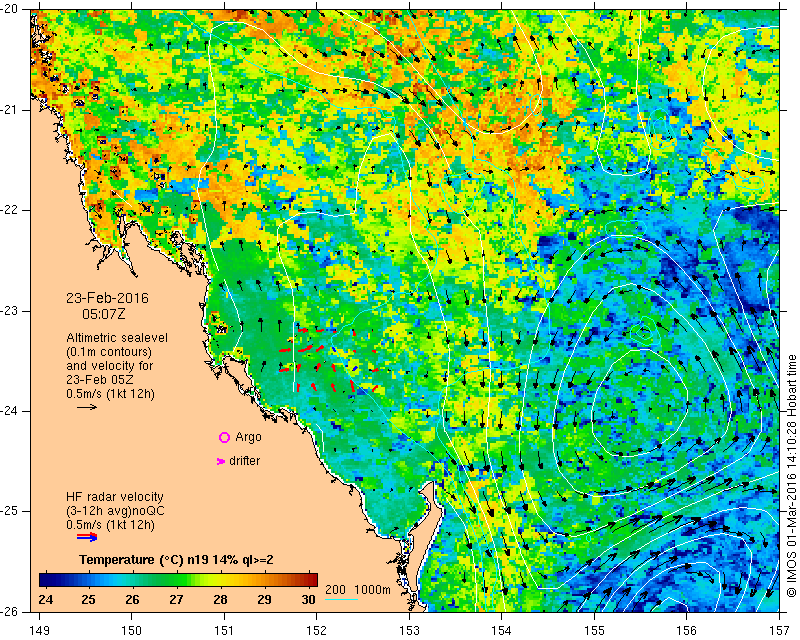Click the 'HF radar velocity' label
Screen dimensions: 800x640
115,497
